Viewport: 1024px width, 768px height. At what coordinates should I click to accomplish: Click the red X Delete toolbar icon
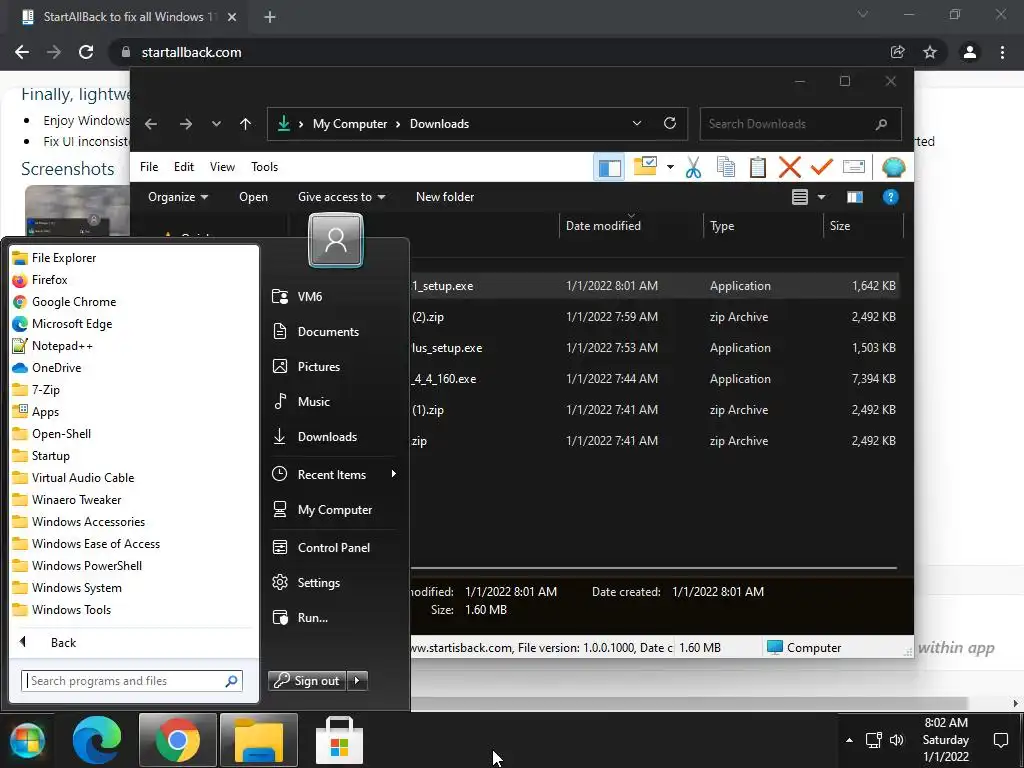coord(790,167)
